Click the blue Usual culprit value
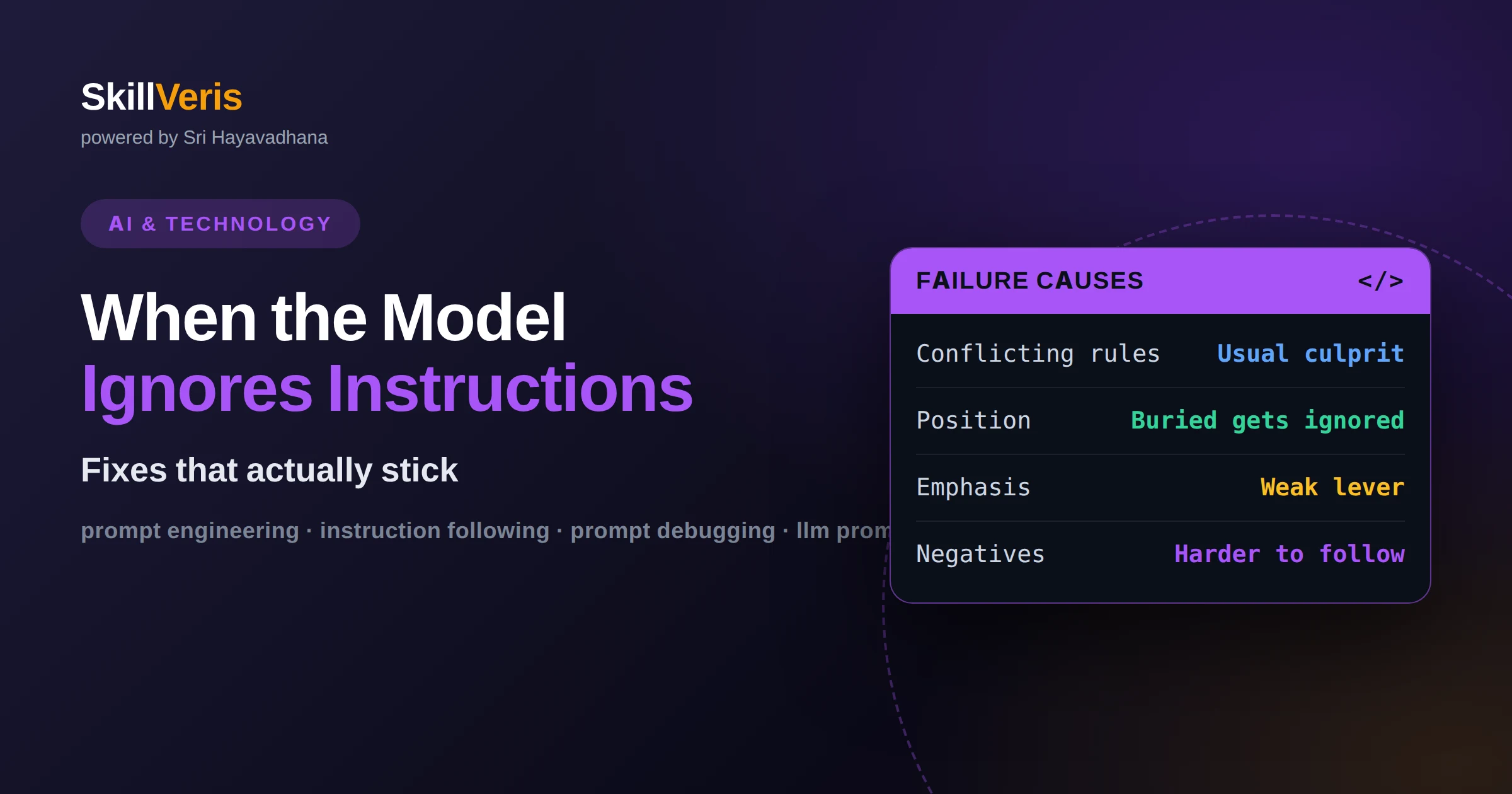1512x794 pixels. coord(1310,354)
